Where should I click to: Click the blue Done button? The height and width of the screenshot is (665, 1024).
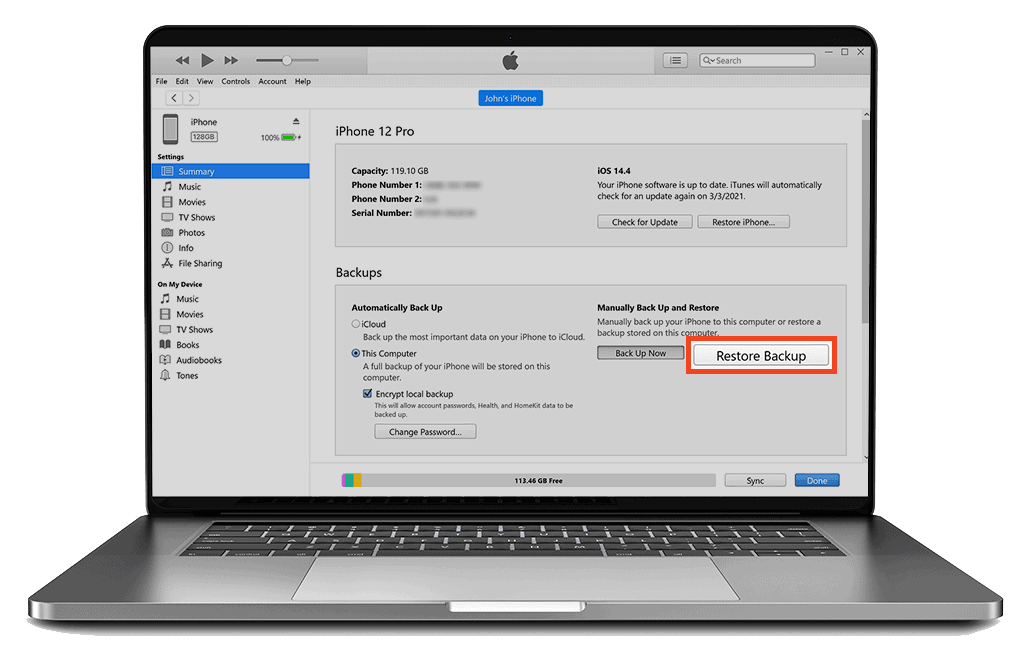click(x=817, y=481)
